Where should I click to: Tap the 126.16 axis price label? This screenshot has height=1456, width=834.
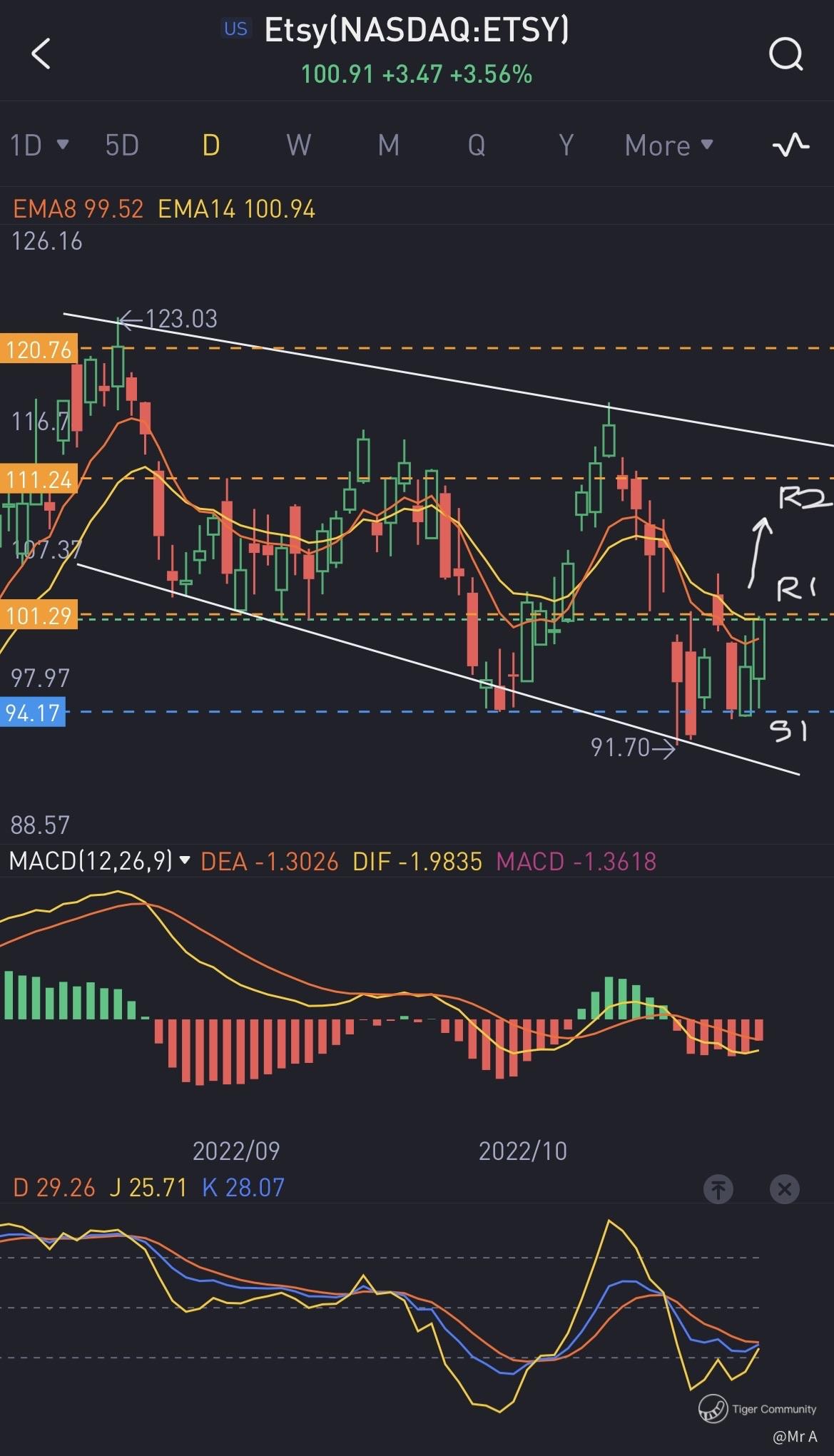[x=47, y=242]
